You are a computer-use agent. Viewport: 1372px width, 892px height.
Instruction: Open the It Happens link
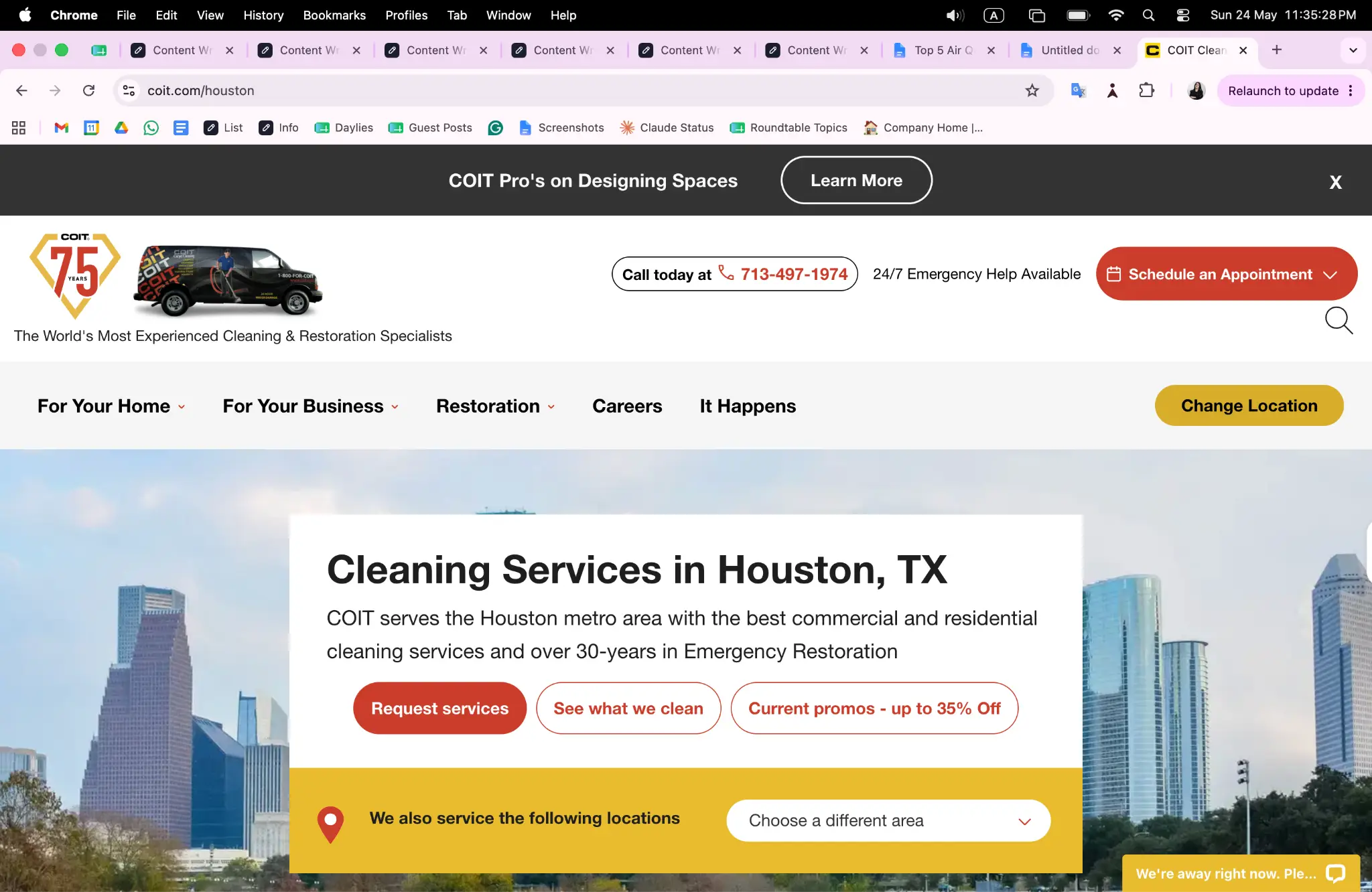(748, 406)
